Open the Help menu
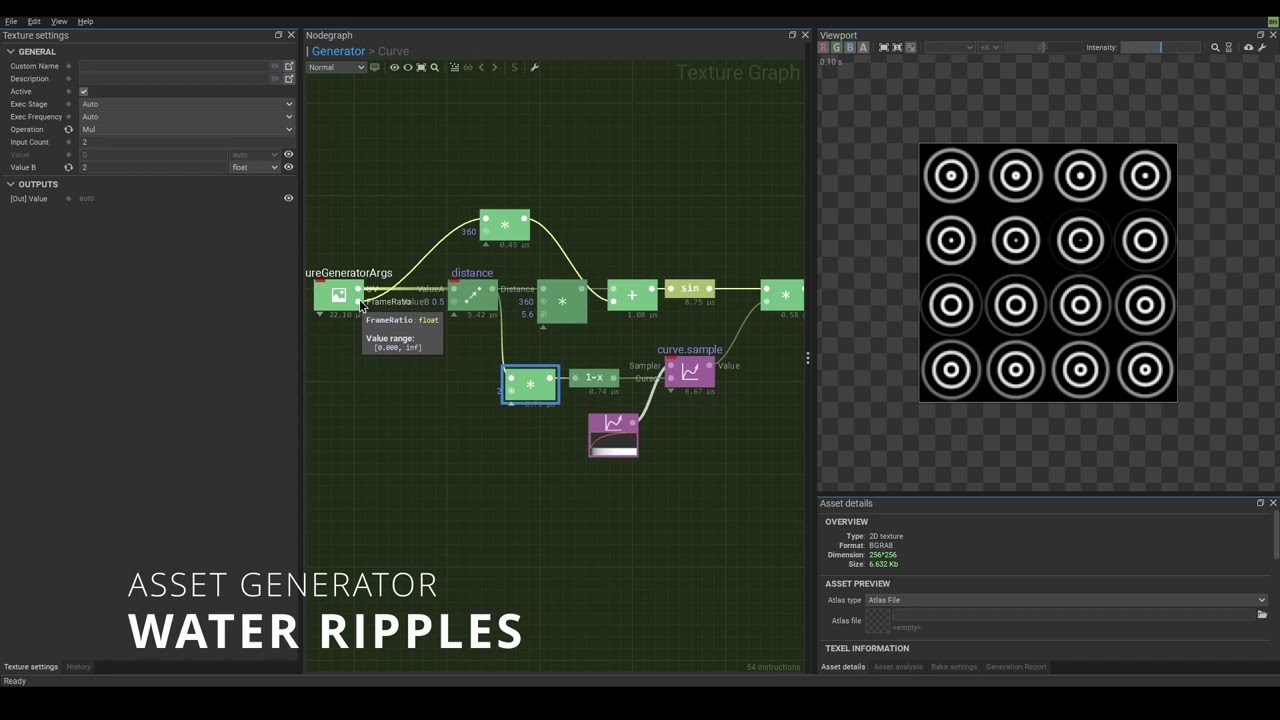This screenshot has width=1280, height=720. [x=85, y=21]
